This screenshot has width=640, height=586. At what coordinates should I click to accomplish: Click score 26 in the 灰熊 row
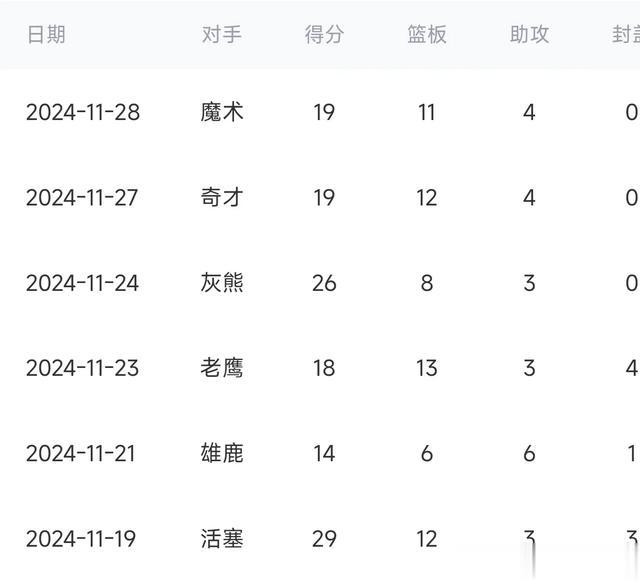324,283
